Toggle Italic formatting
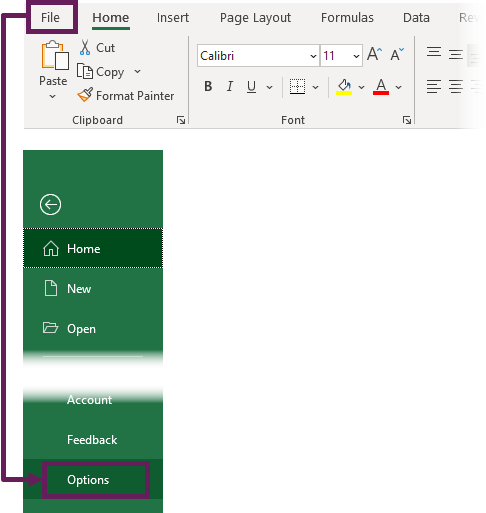The image size is (486, 513). click(230, 86)
